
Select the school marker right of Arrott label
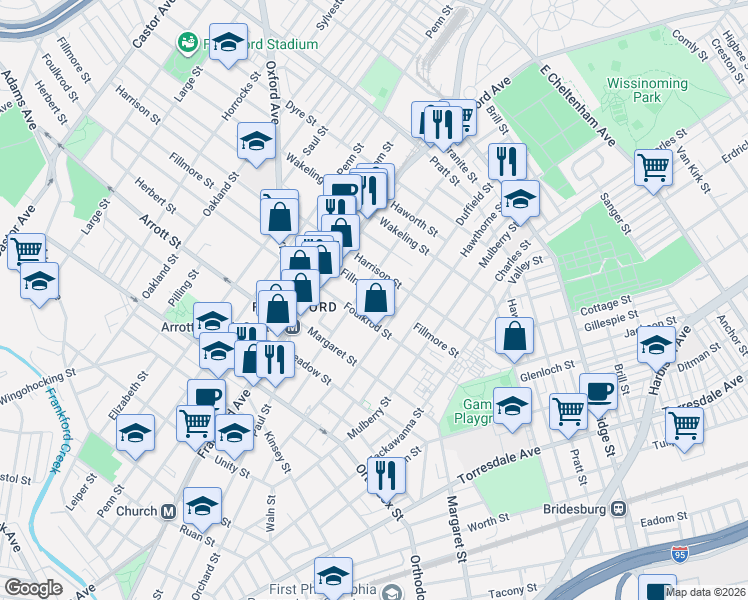point(212,319)
